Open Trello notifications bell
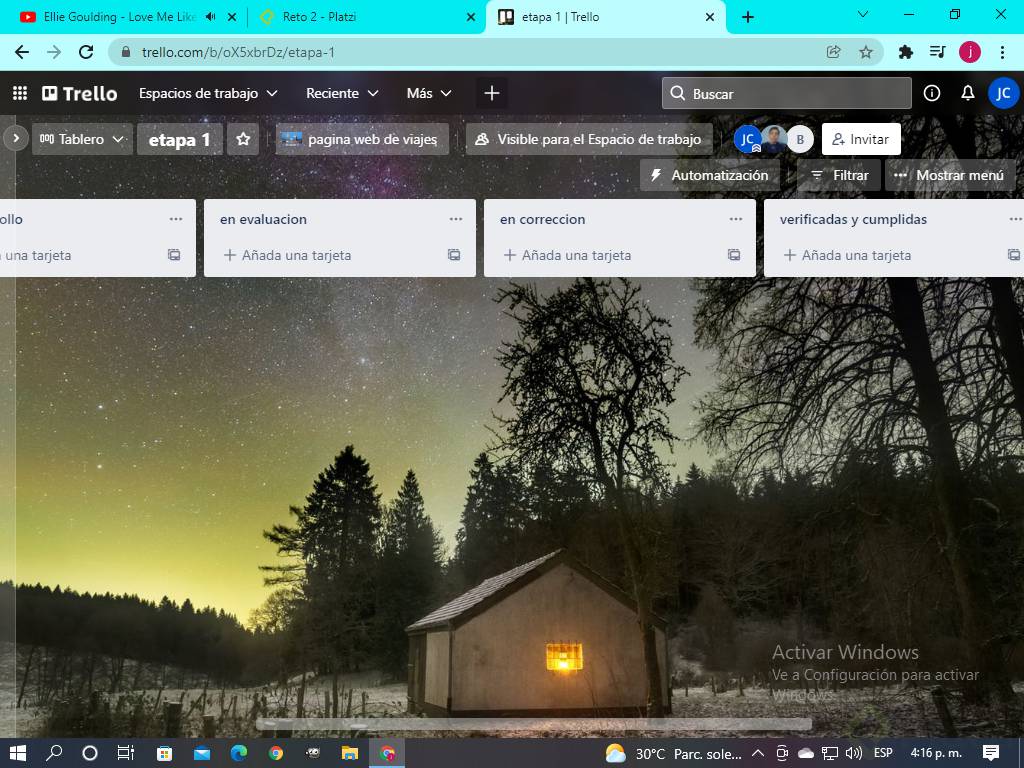The image size is (1024, 768). pyautogui.click(x=968, y=93)
